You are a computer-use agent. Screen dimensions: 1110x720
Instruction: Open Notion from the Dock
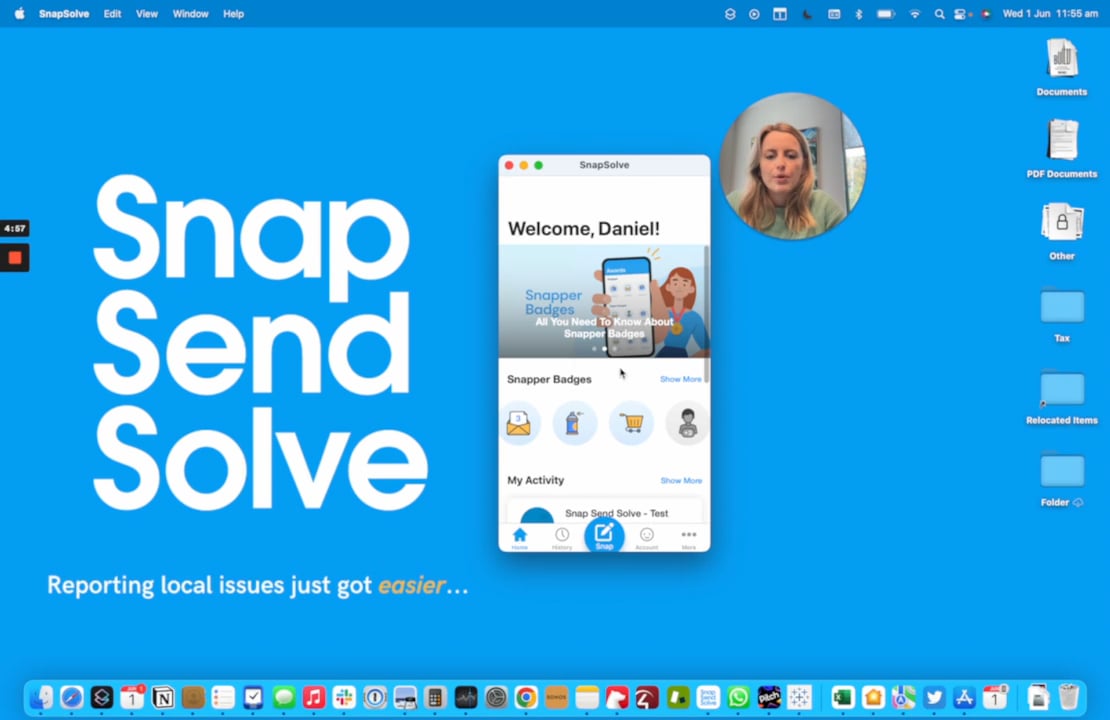(x=162, y=697)
